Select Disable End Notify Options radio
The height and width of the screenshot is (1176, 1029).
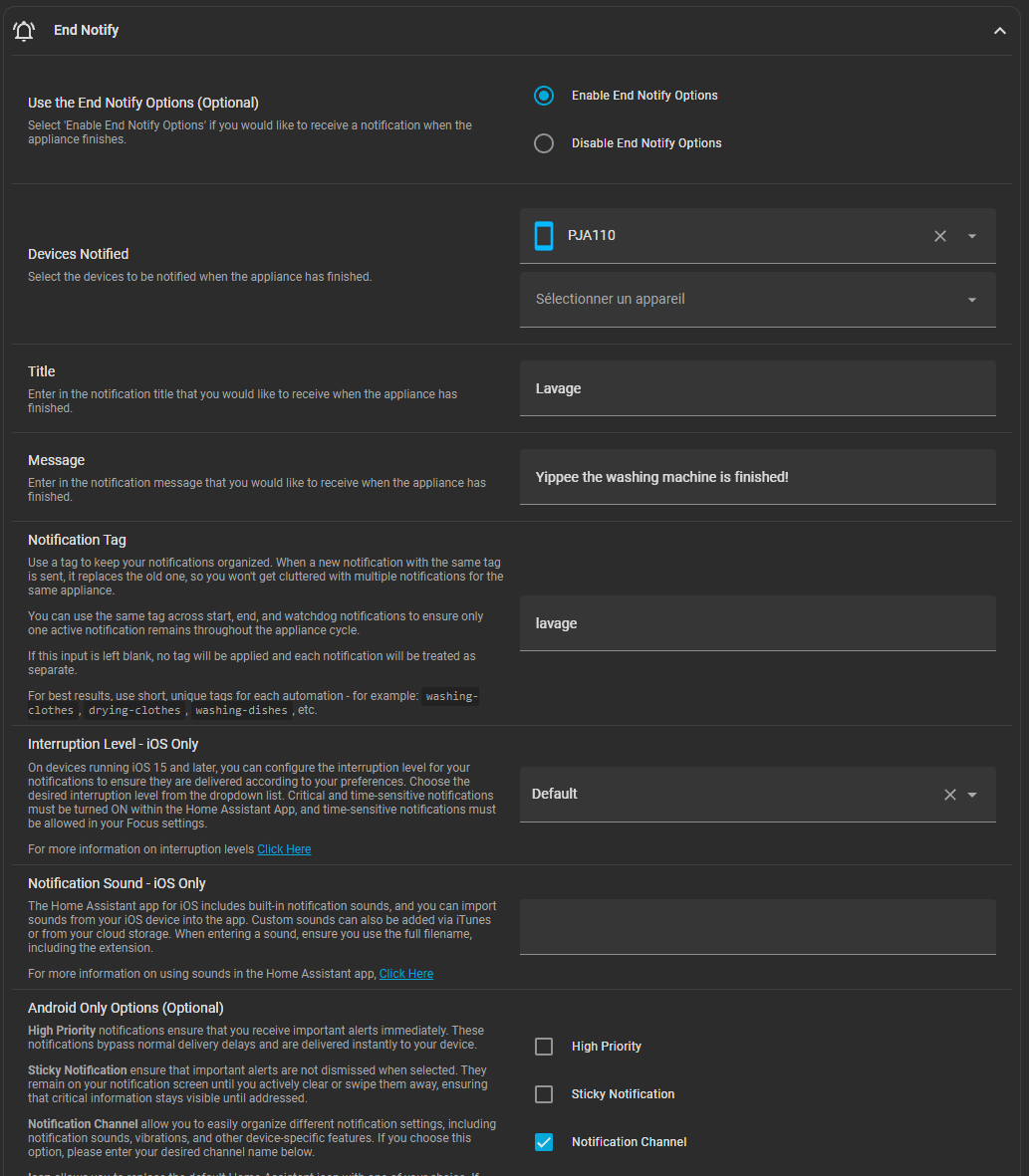[x=544, y=143]
